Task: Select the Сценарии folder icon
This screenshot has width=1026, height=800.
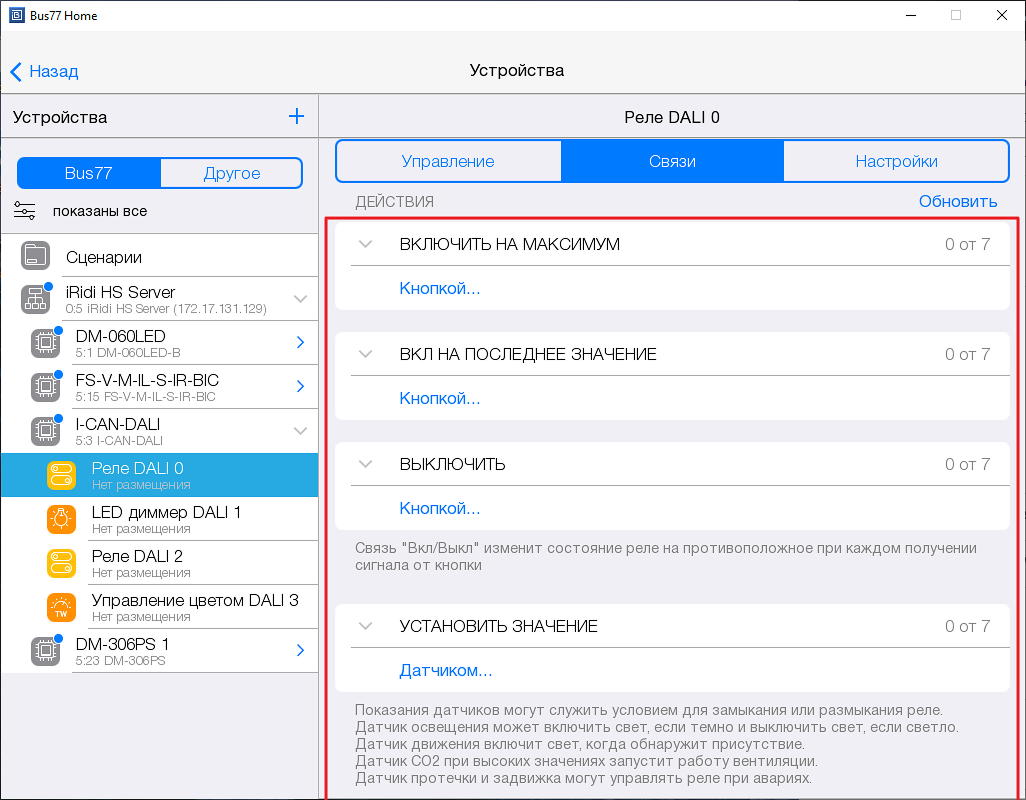Action: [35, 256]
